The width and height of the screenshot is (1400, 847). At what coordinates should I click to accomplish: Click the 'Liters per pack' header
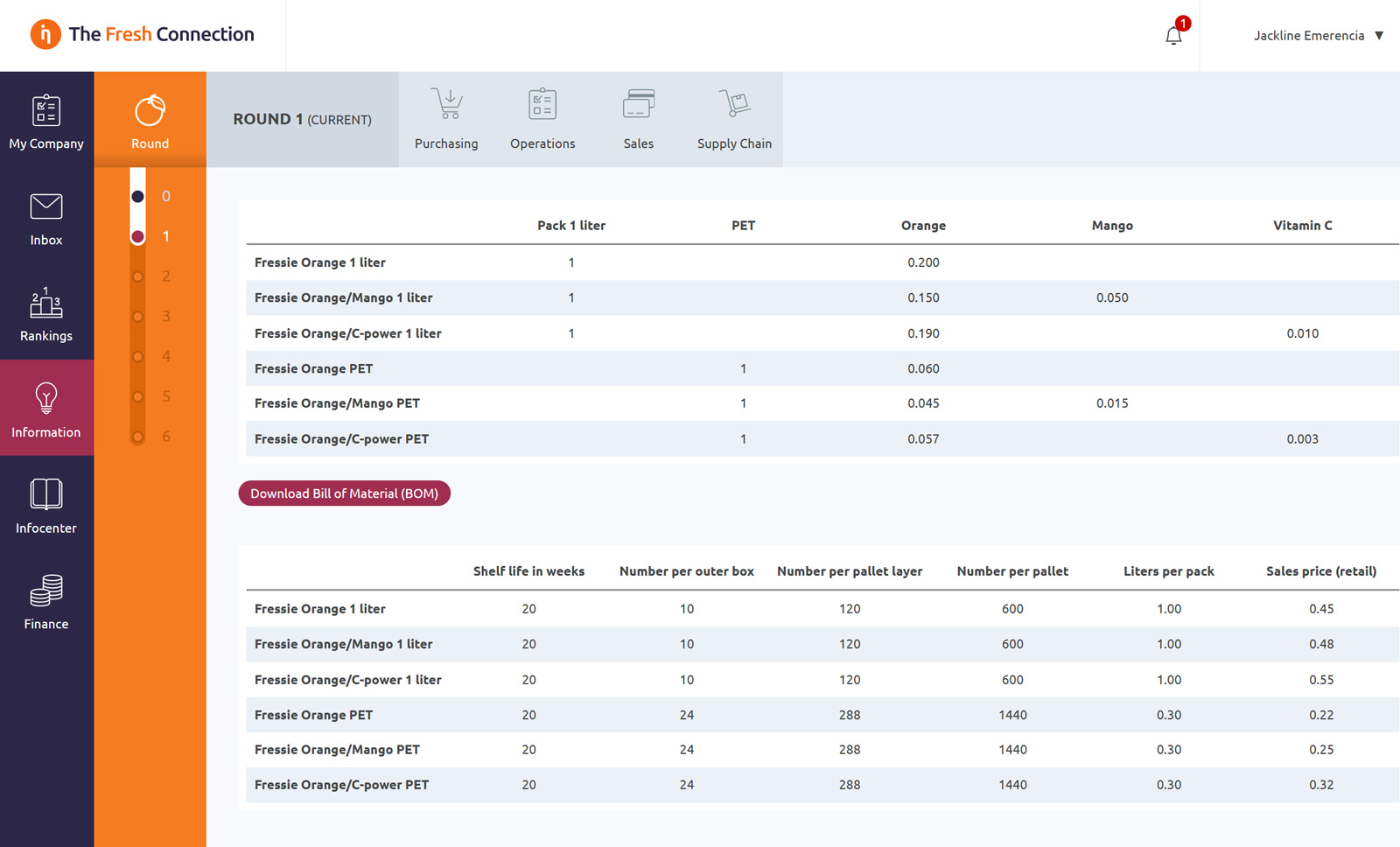point(1169,571)
